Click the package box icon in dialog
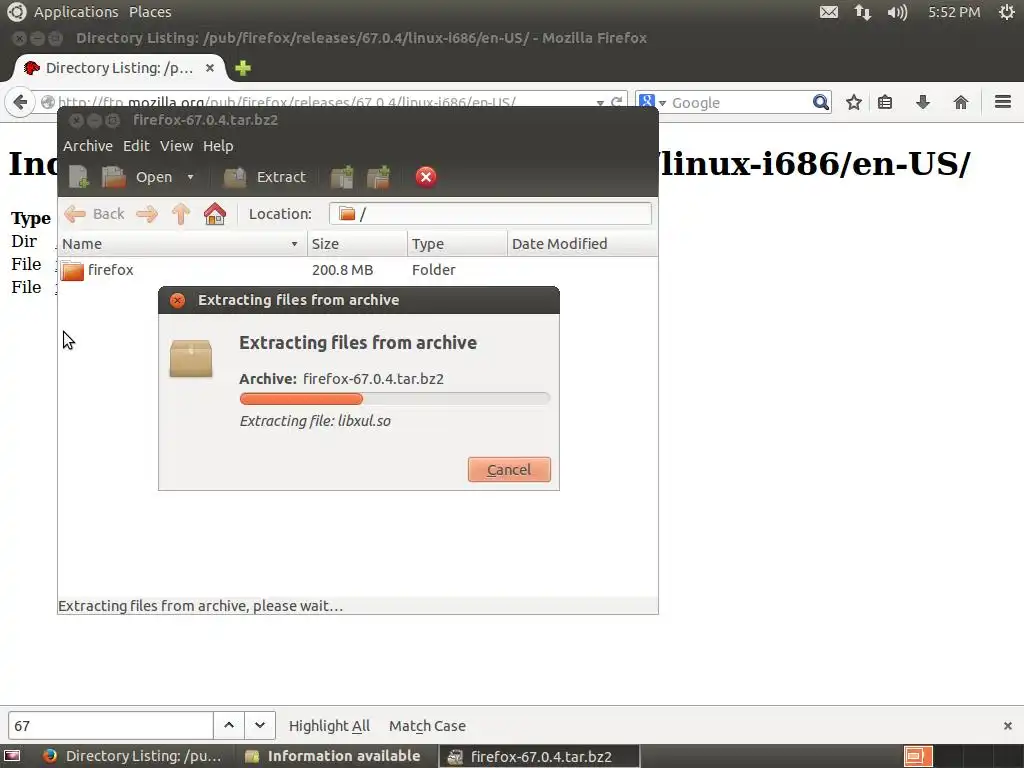This screenshot has height=768, width=1024. (191, 358)
